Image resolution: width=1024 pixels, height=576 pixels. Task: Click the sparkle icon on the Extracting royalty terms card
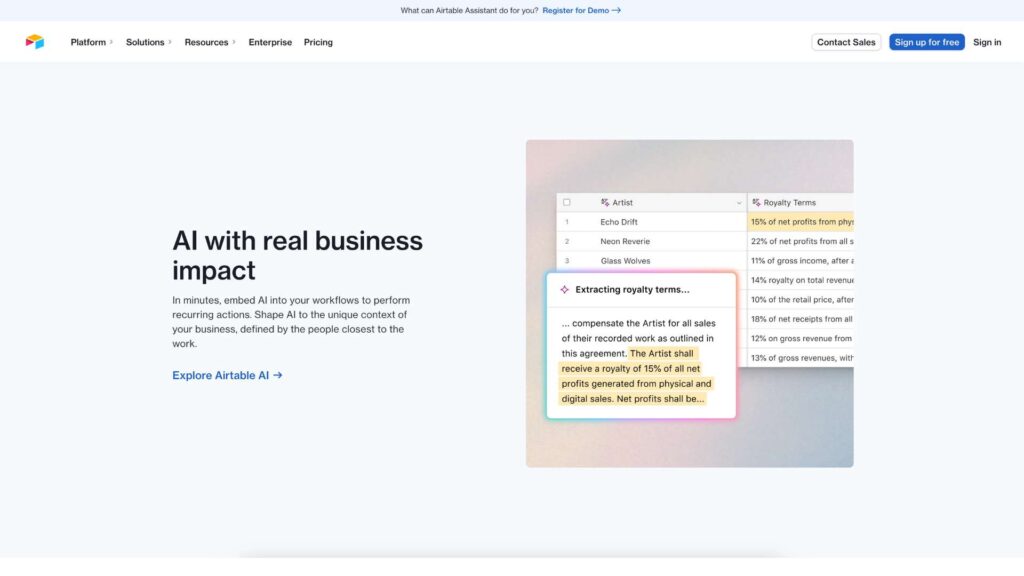565,289
